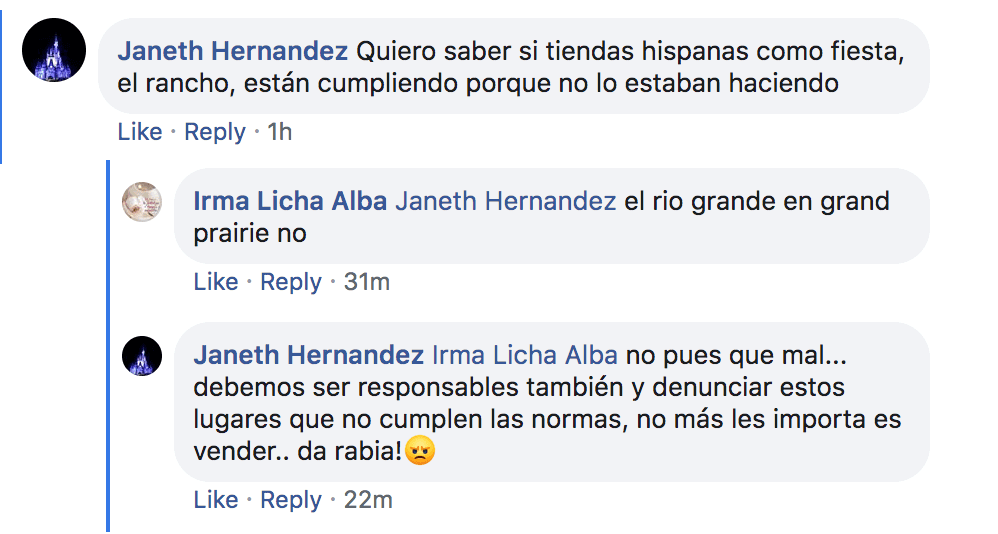This screenshot has width=998, height=534.
Task: Open Irma Licha Alba's profile picture
Action: coord(141,202)
